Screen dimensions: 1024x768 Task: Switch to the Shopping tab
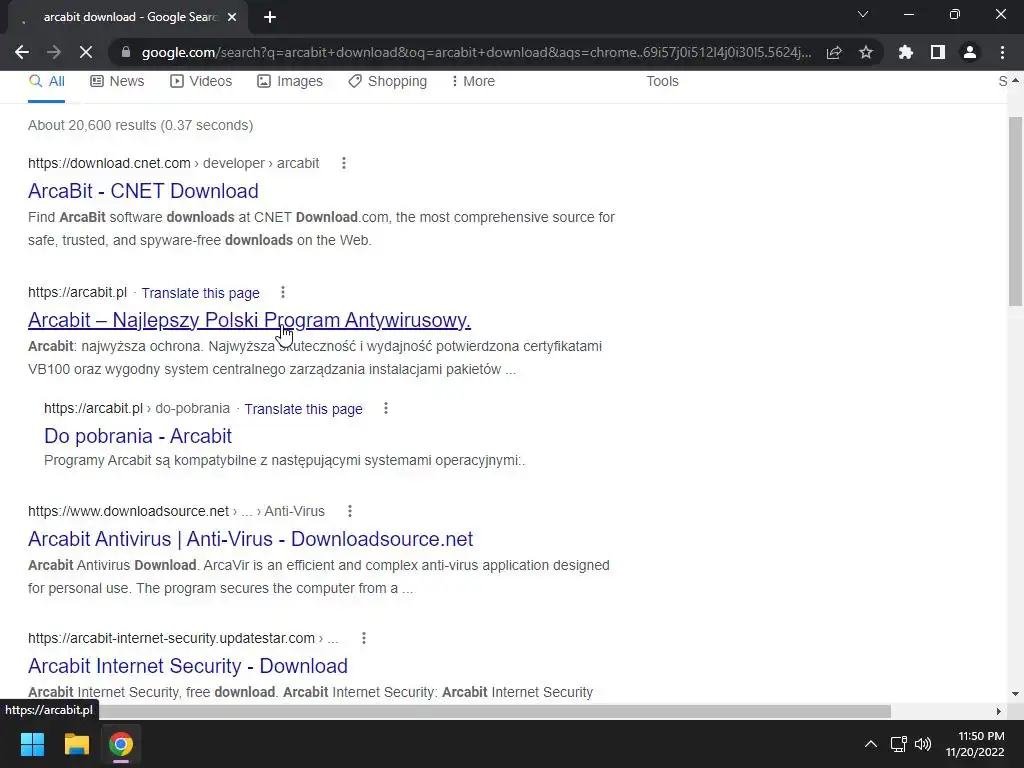click(387, 82)
